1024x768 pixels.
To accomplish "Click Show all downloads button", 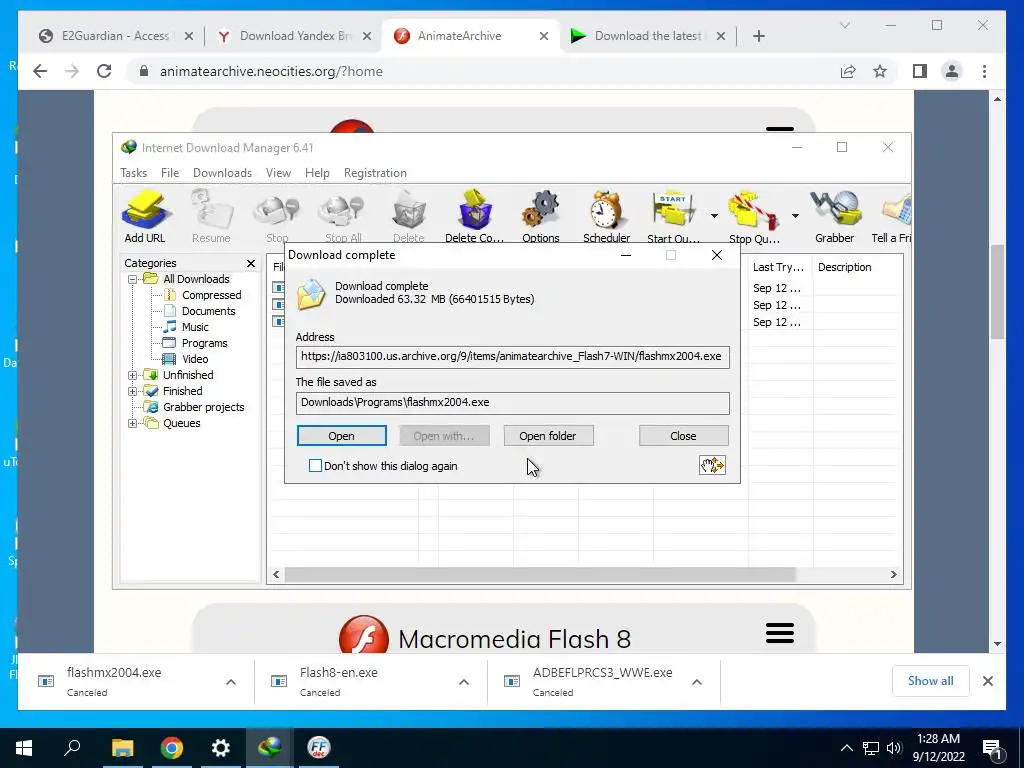I will click(930, 680).
